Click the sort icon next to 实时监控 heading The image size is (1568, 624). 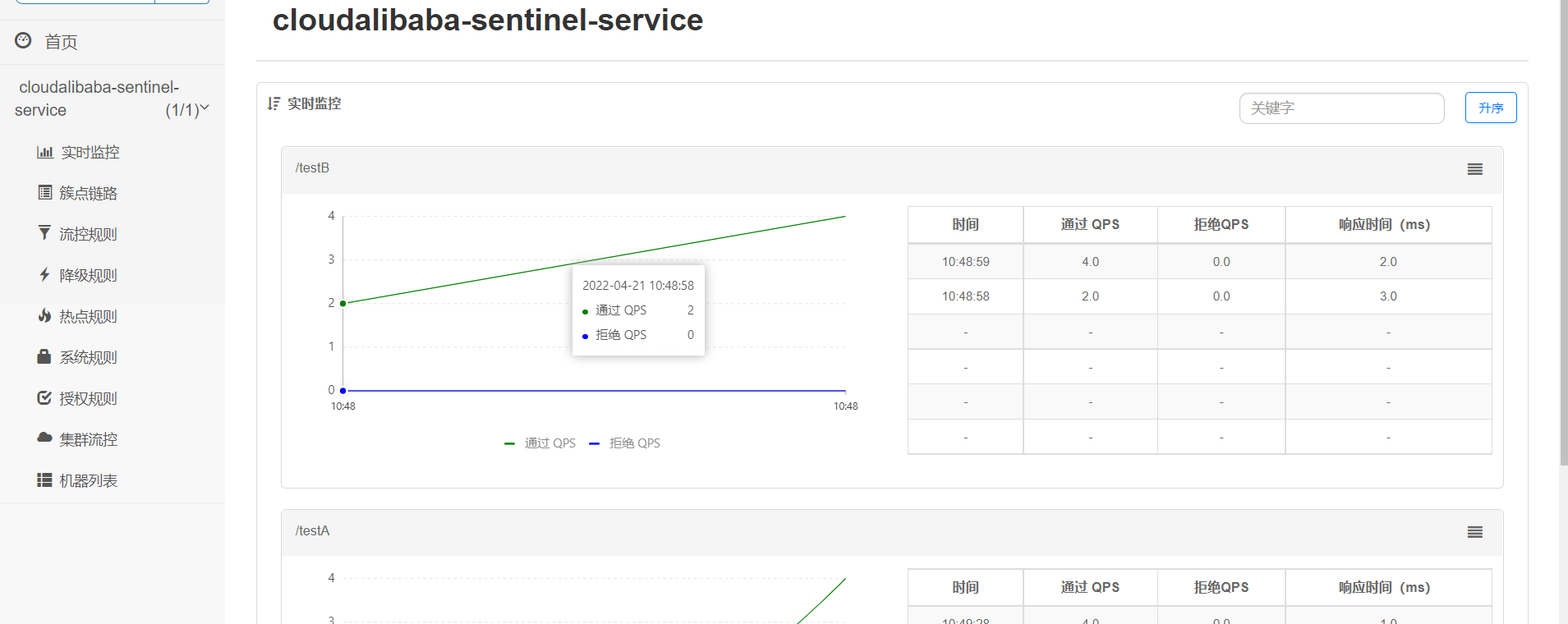tap(274, 103)
